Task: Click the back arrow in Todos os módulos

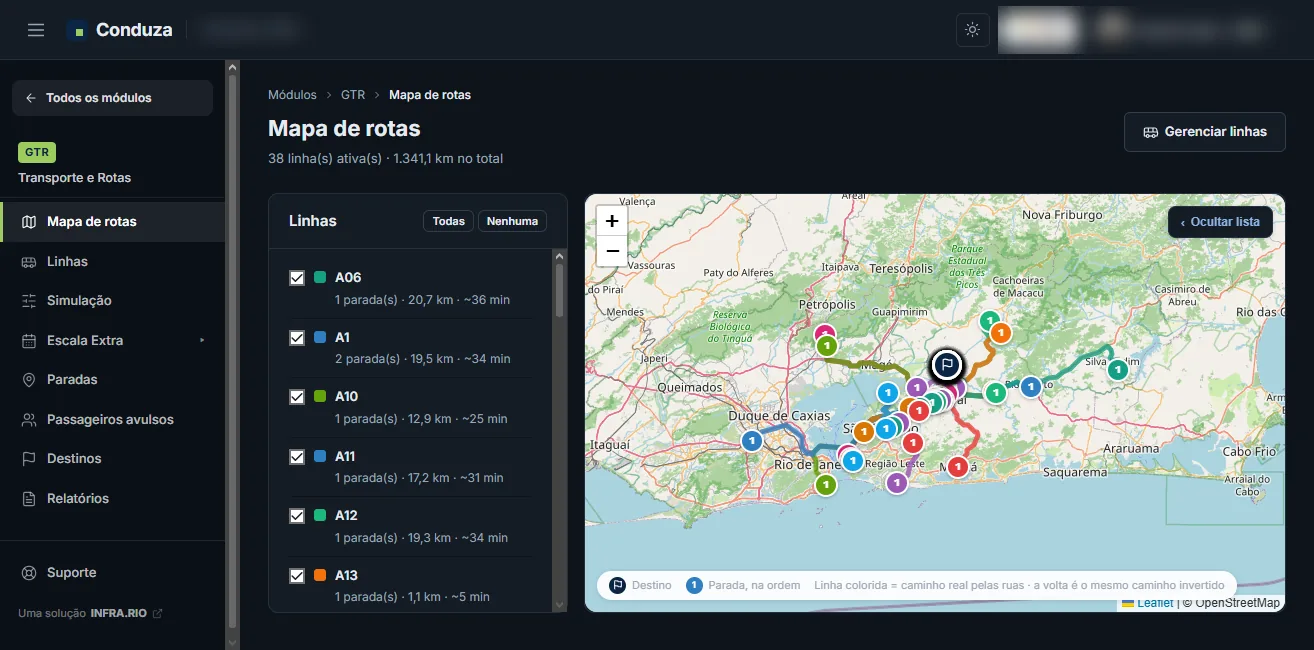Action: 31,98
